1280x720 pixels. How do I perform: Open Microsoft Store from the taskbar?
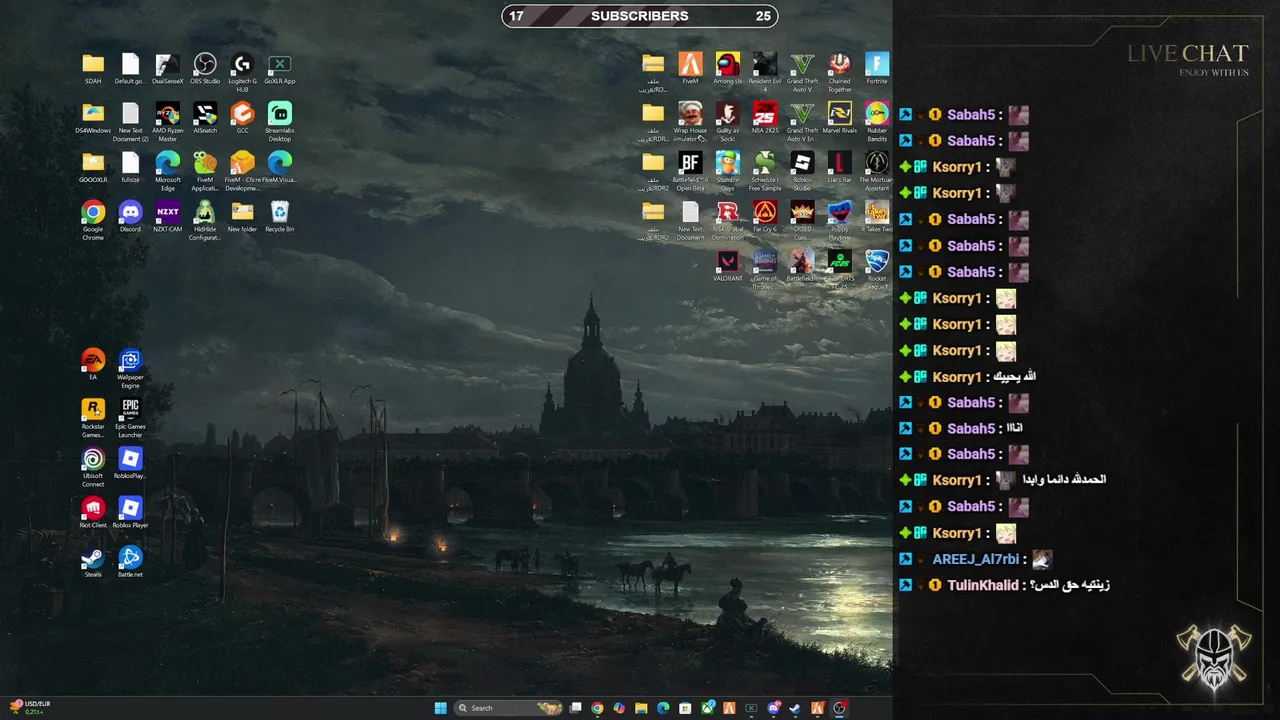point(685,708)
